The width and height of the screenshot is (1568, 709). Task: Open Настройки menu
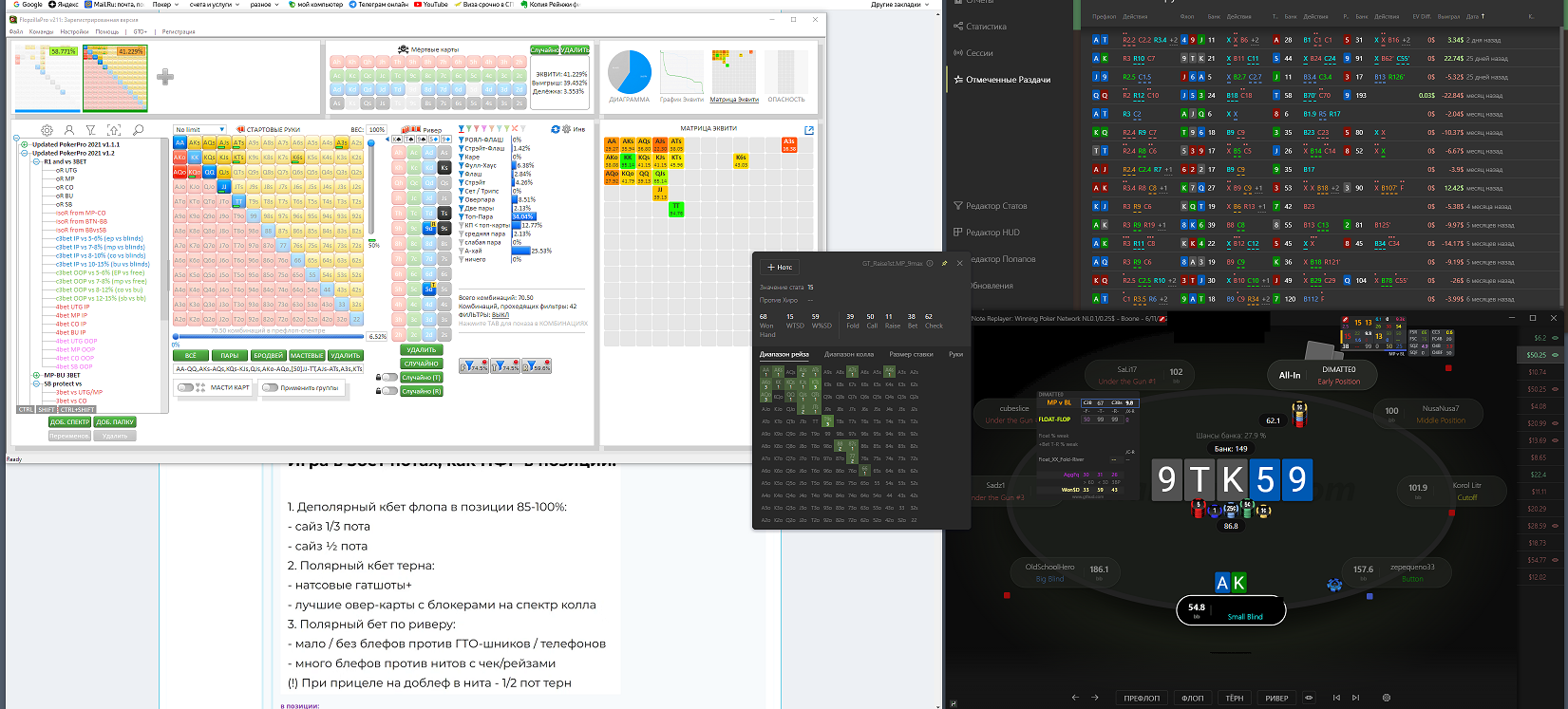[74, 31]
